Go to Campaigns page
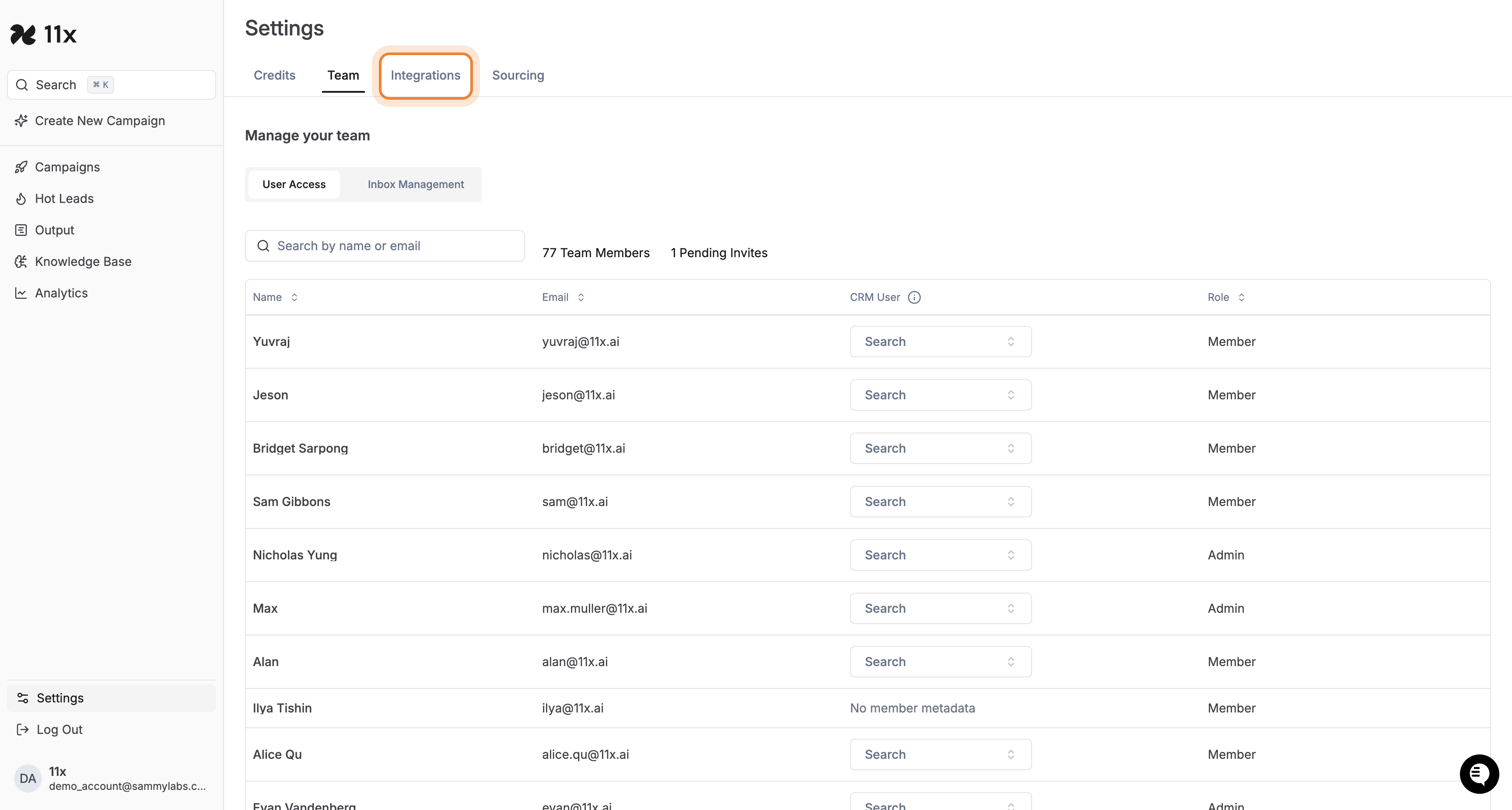The image size is (1512, 810). pos(67,167)
